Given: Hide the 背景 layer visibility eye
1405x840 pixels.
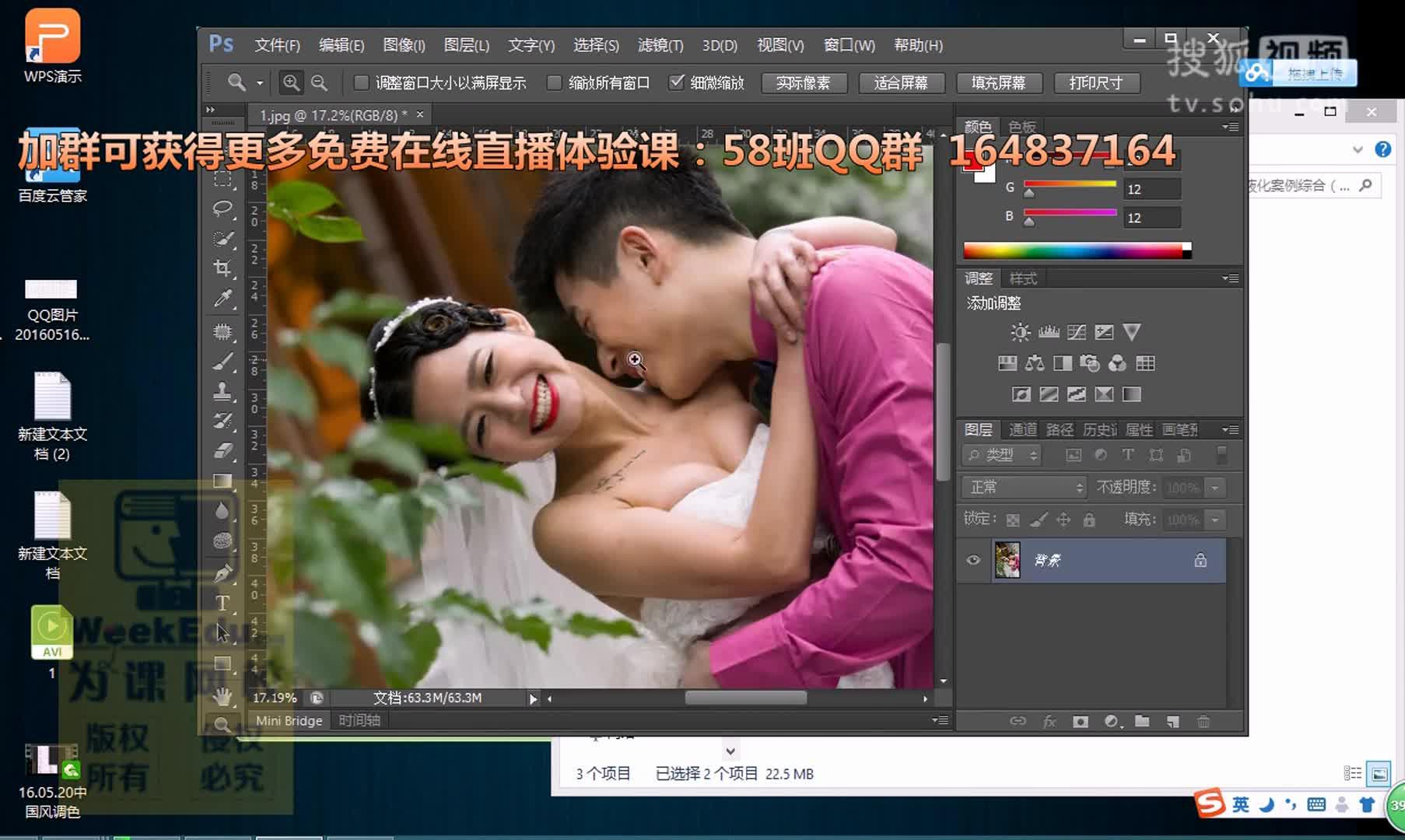Looking at the screenshot, I should point(972,560).
